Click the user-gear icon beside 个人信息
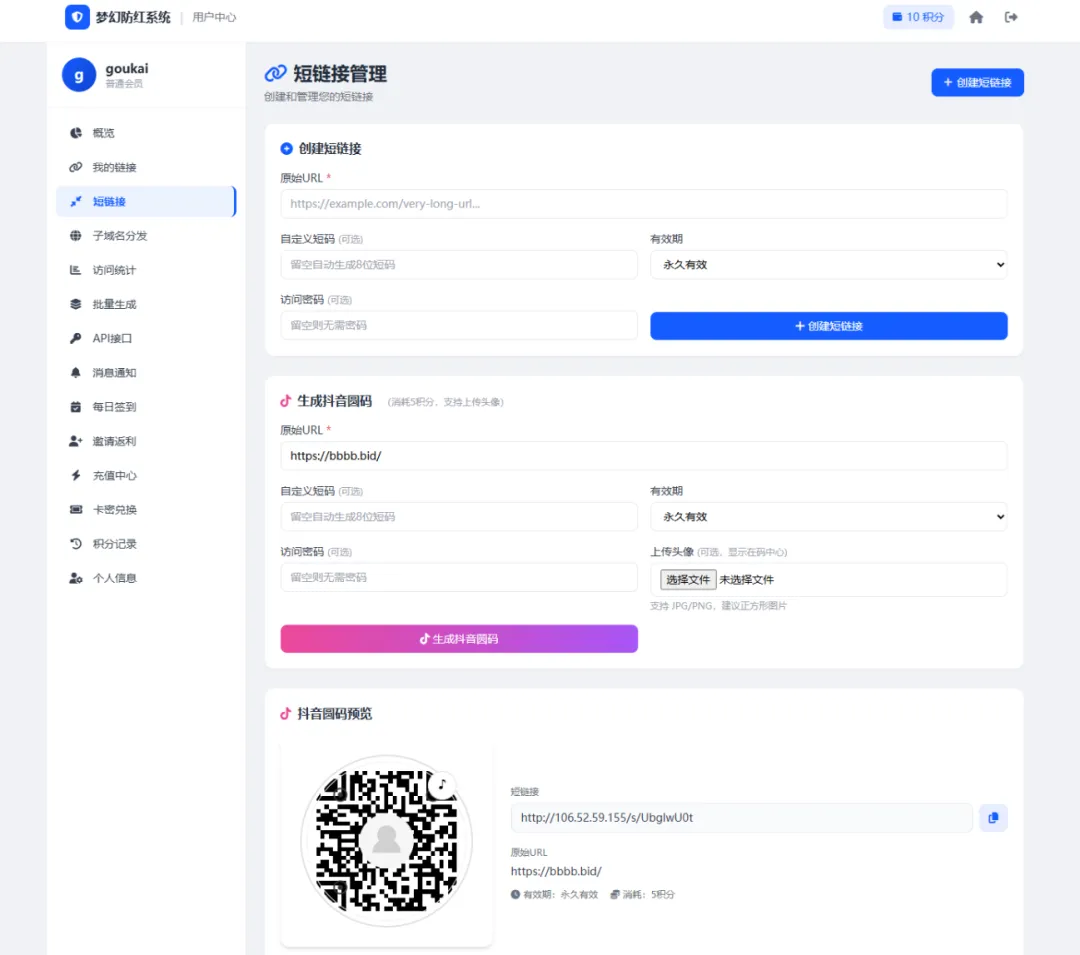Image resolution: width=1080 pixels, height=955 pixels. [76, 578]
